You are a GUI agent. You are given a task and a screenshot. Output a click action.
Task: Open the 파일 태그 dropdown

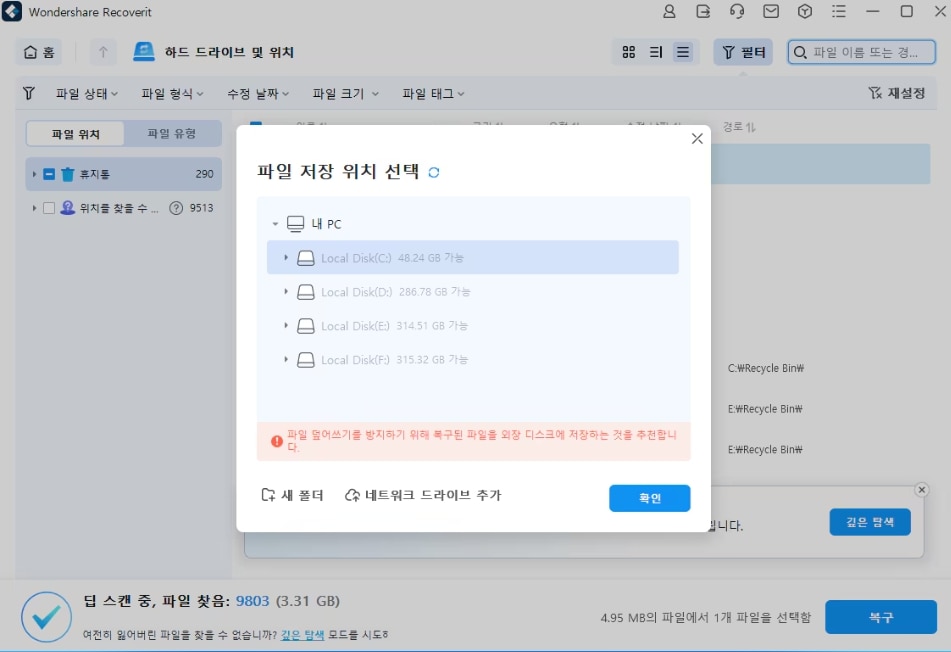click(x=433, y=93)
